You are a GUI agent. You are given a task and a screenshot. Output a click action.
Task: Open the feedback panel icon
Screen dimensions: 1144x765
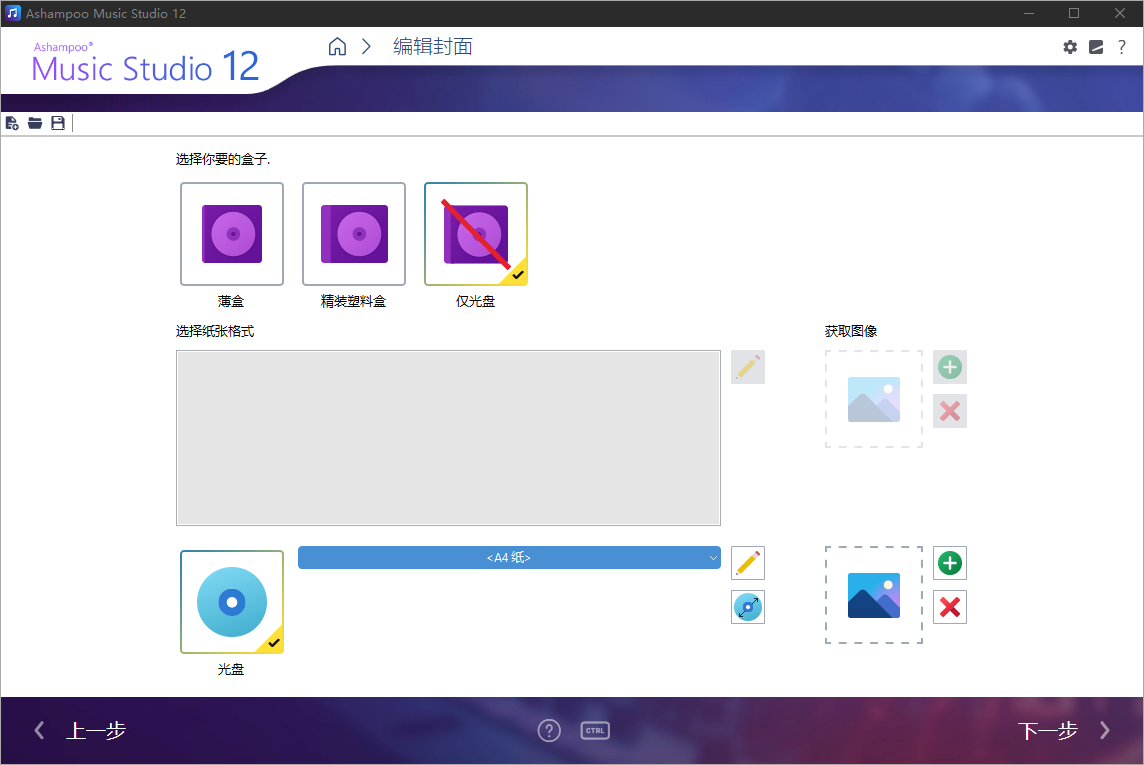tap(1096, 46)
